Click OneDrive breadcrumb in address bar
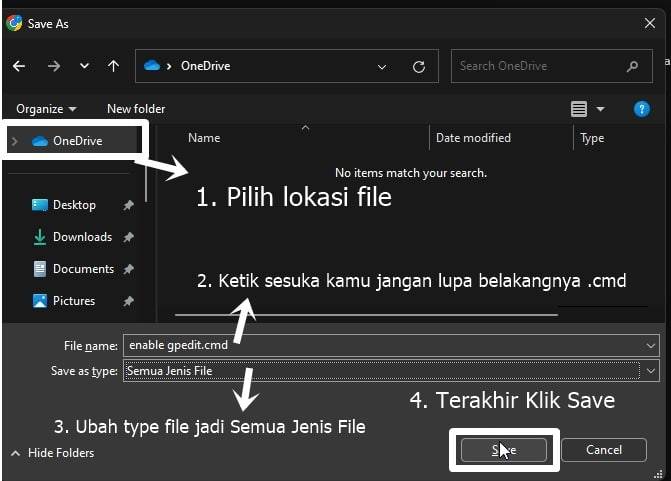671x481 pixels. click(x=205, y=66)
